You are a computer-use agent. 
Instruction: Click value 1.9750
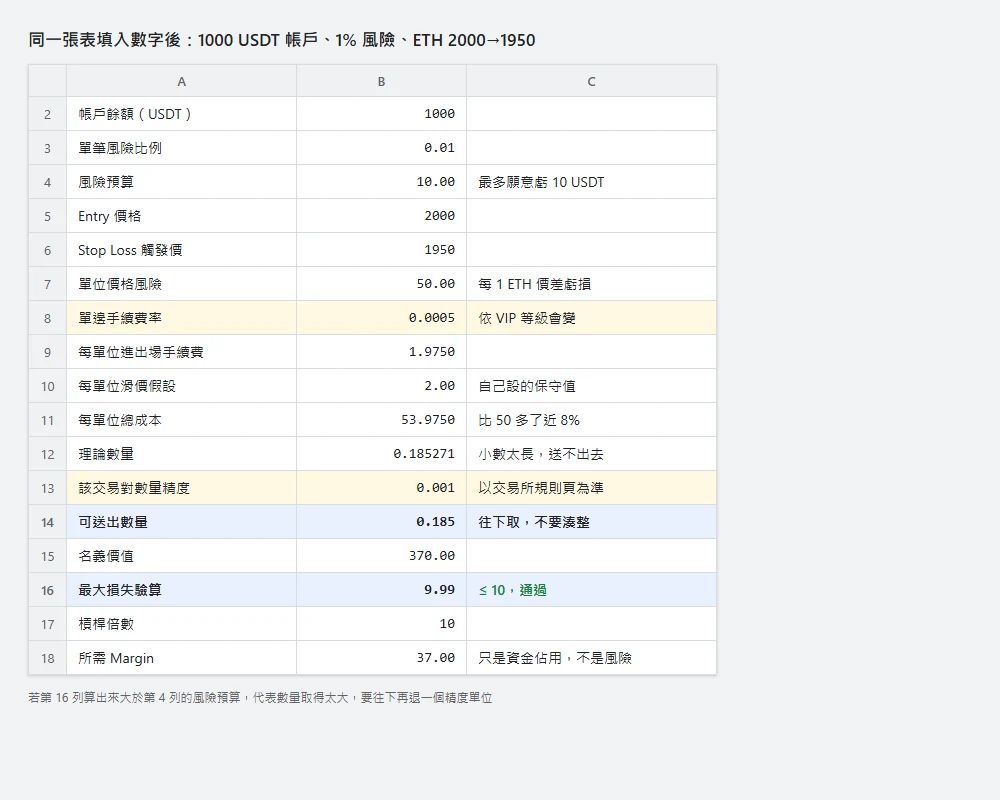point(381,352)
